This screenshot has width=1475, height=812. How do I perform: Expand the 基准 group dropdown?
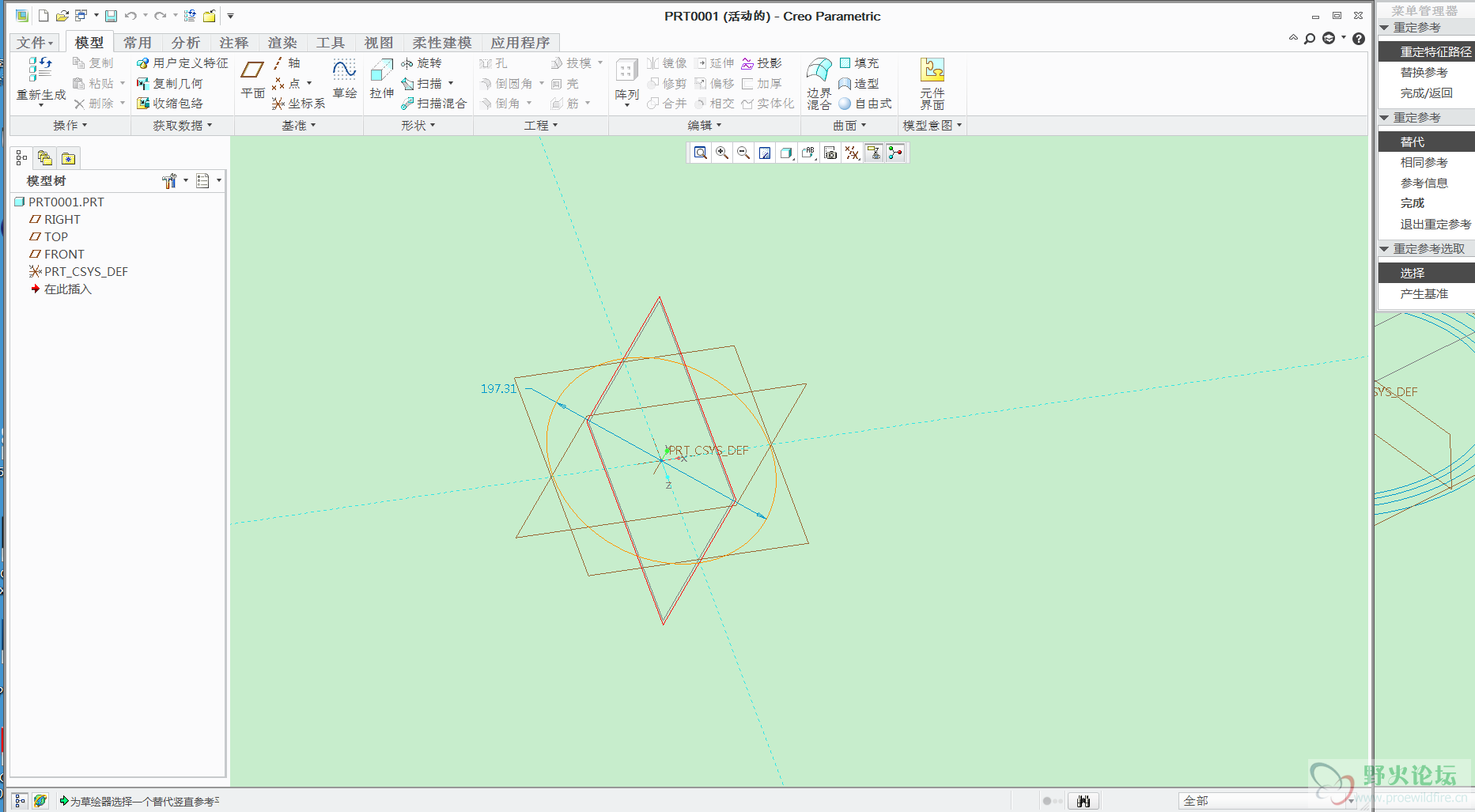tap(299, 126)
